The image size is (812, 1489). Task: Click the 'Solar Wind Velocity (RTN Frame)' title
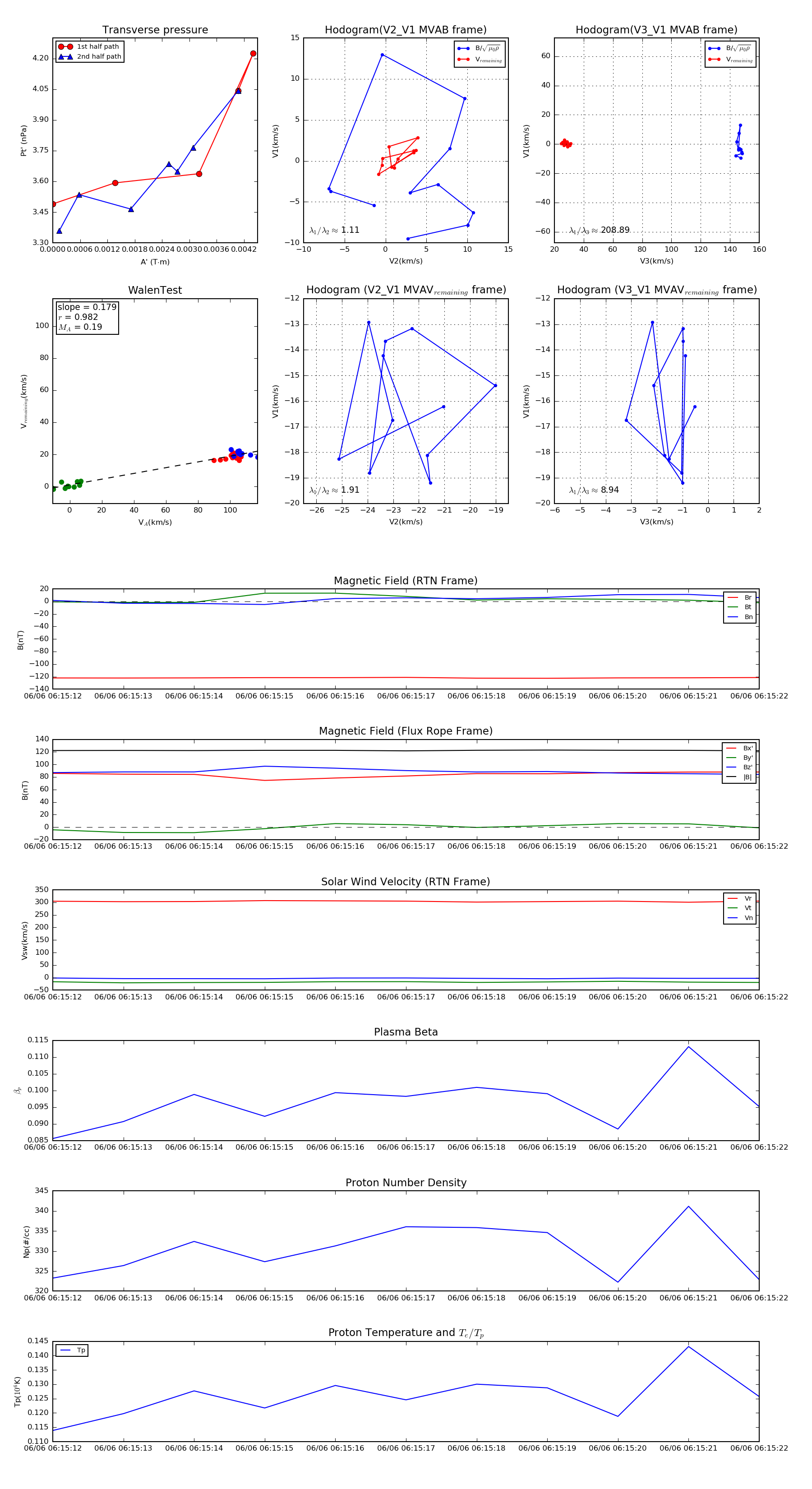click(x=406, y=882)
